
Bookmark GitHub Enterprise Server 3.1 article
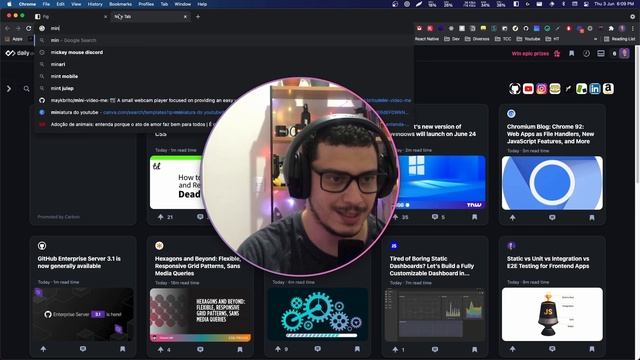click(x=122, y=349)
